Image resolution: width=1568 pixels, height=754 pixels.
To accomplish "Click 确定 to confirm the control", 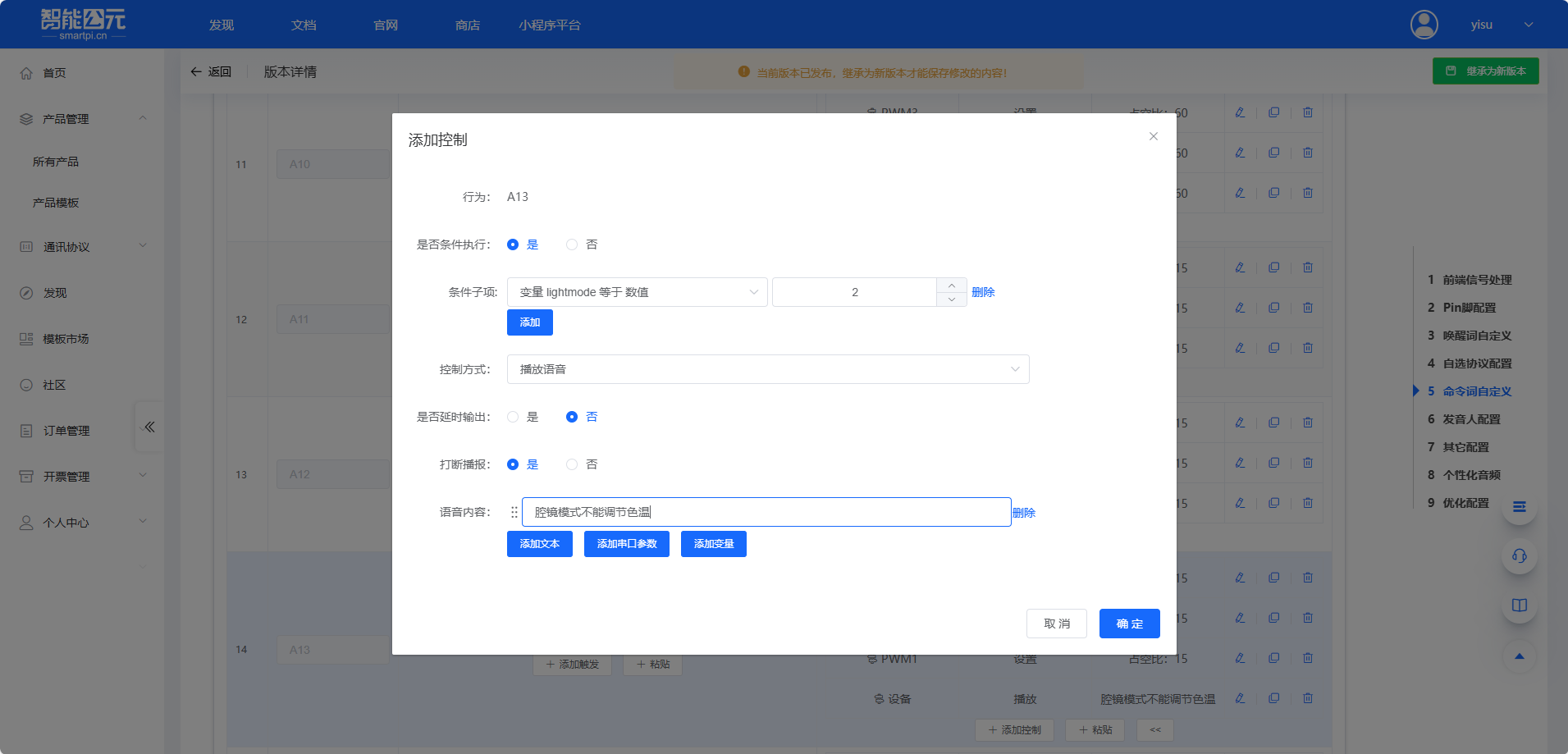I will point(1129,624).
